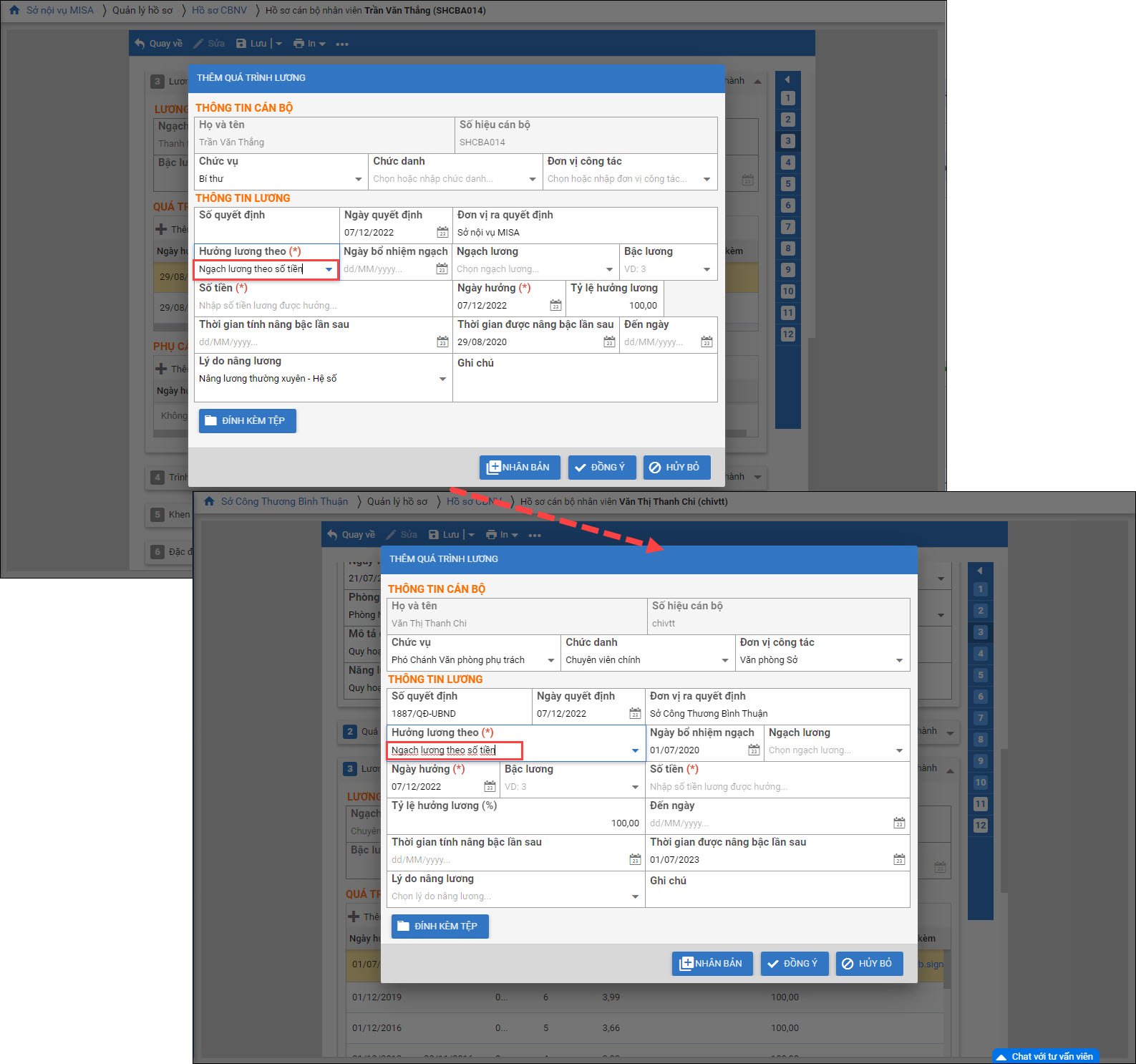
Task: Click the Đơn vị ra quyết định field showing Sở nội vụ MISA
Action: [x=583, y=233]
